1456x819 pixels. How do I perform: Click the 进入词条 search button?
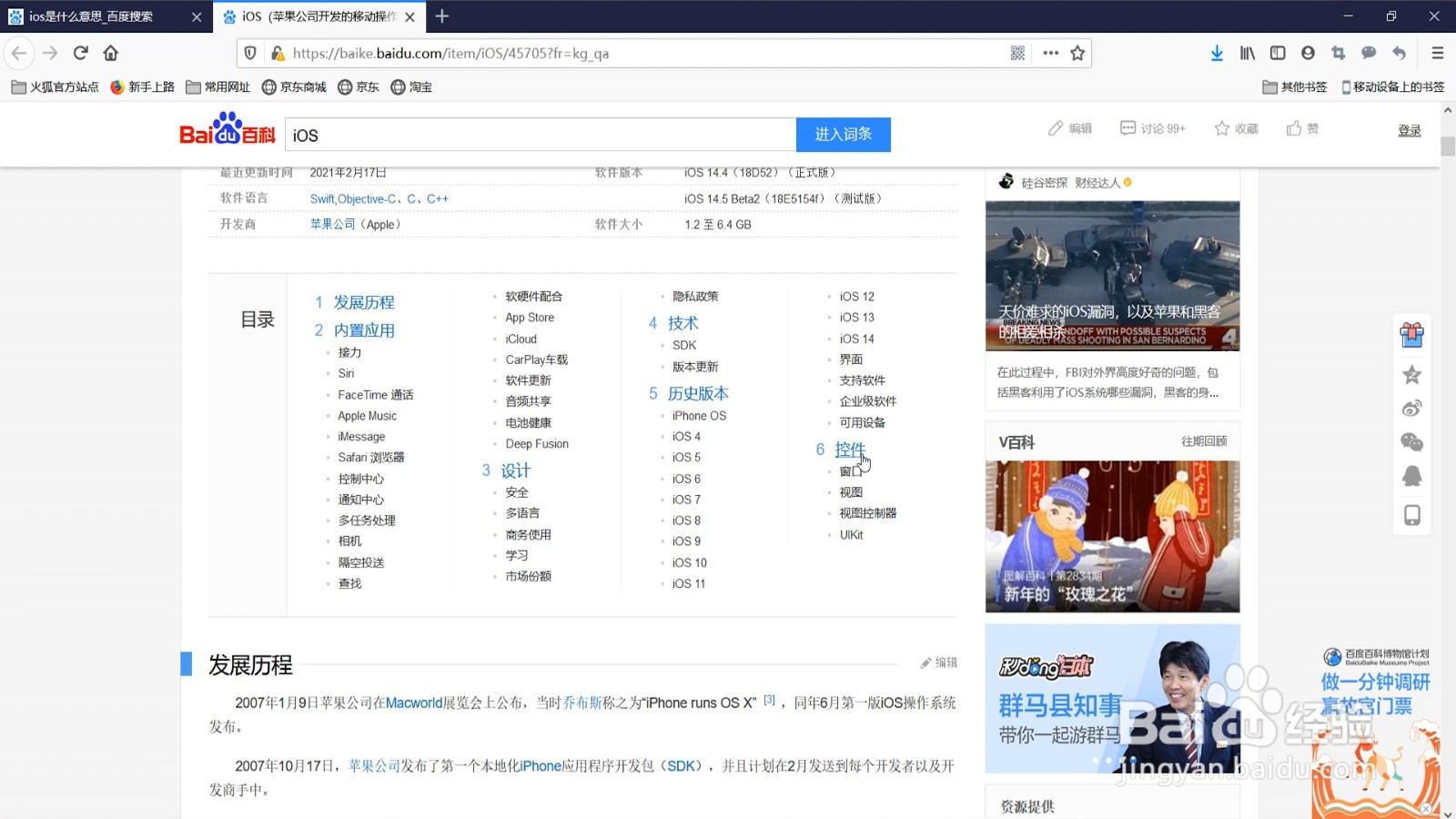[843, 134]
